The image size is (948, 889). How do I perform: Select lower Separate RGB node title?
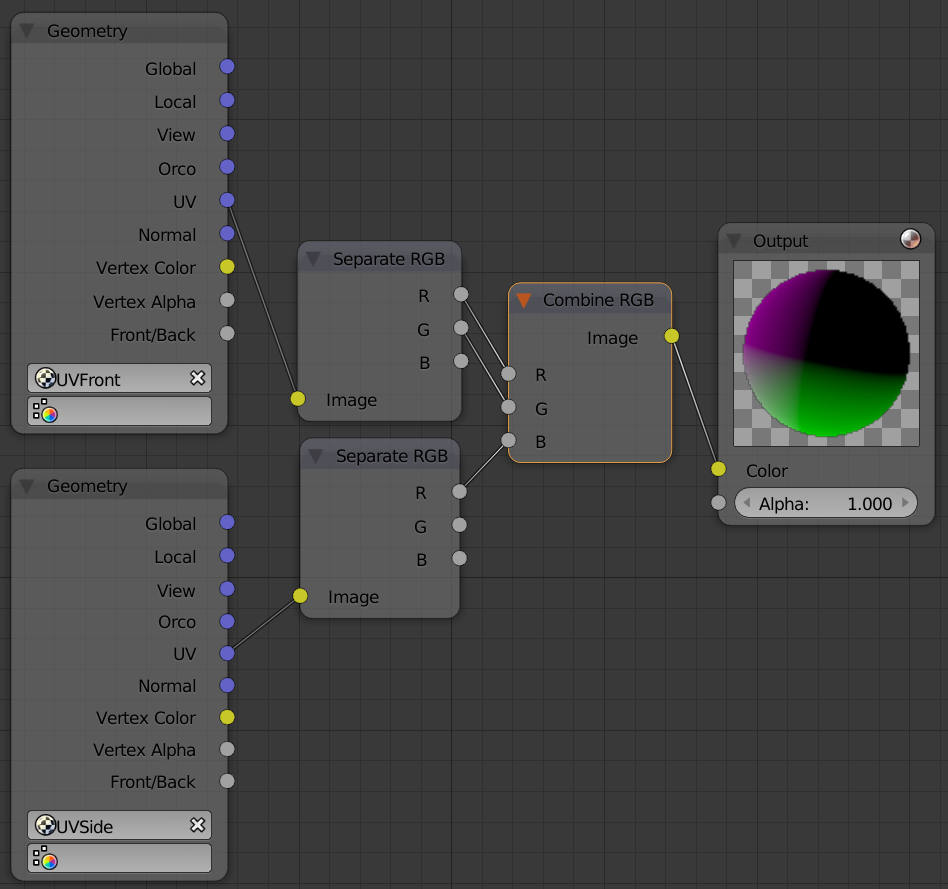392,456
